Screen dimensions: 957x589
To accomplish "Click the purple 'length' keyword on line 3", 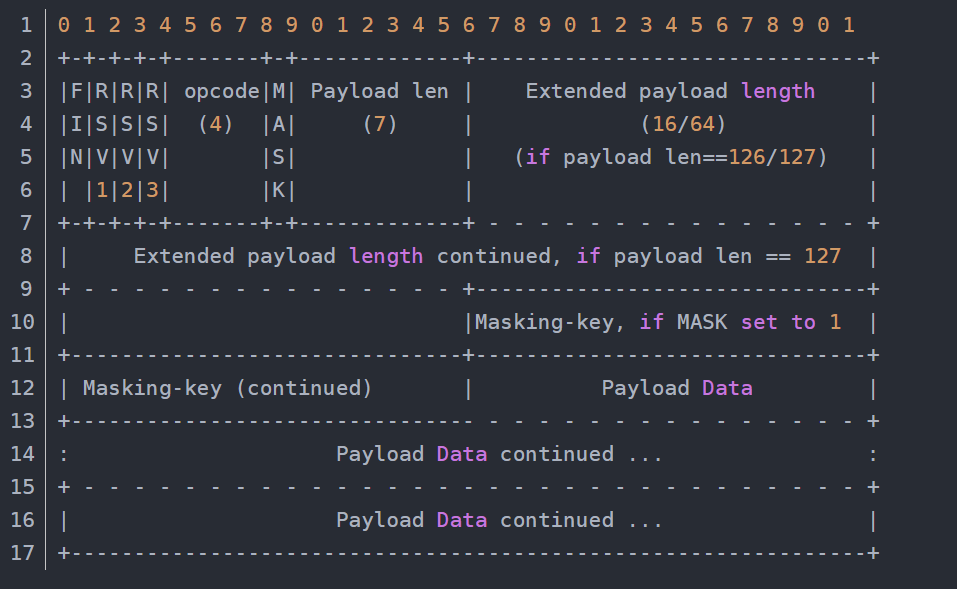I will (x=778, y=92).
